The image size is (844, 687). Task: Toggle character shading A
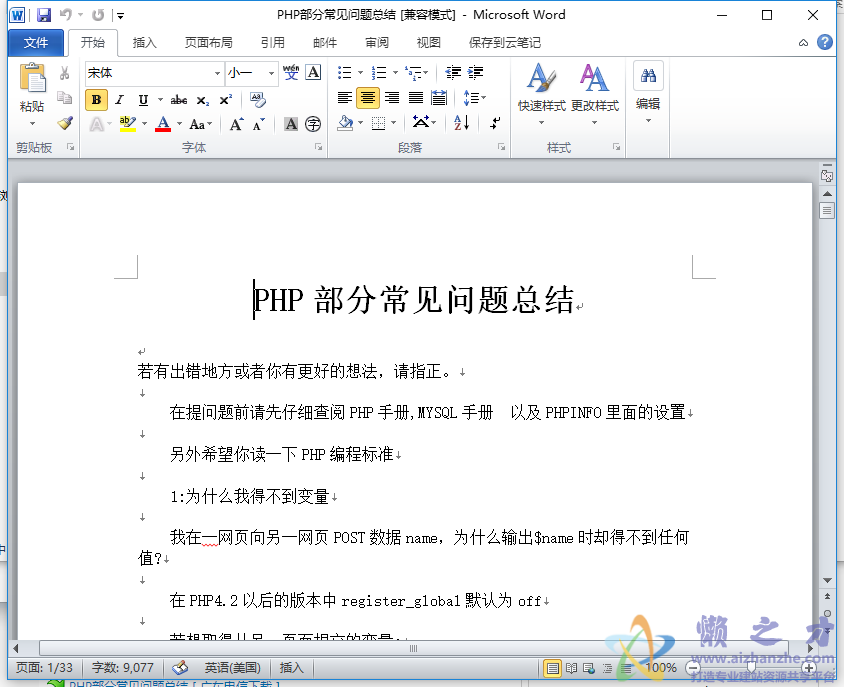291,124
